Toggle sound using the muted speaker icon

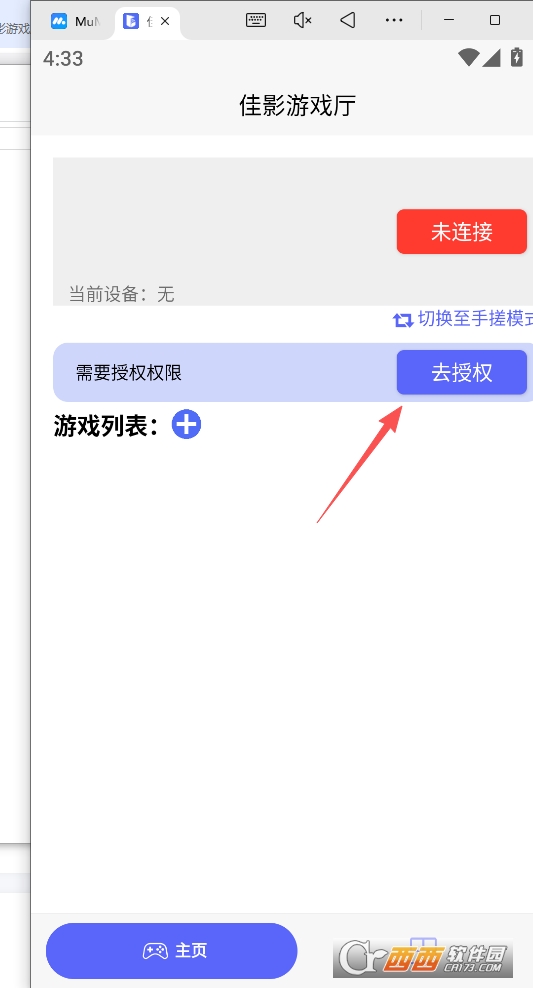pyautogui.click(x=302, y=20)
